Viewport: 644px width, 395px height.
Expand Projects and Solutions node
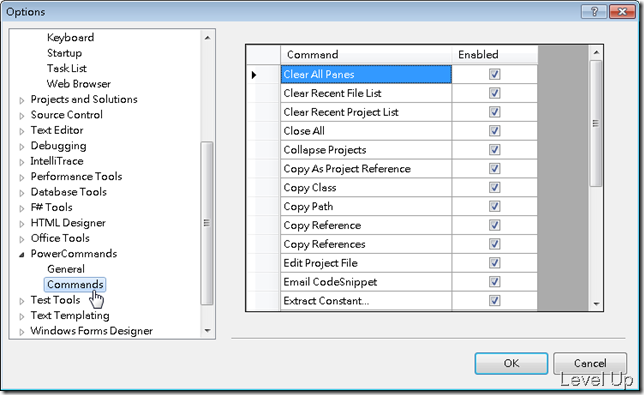(x=22, y=100)
